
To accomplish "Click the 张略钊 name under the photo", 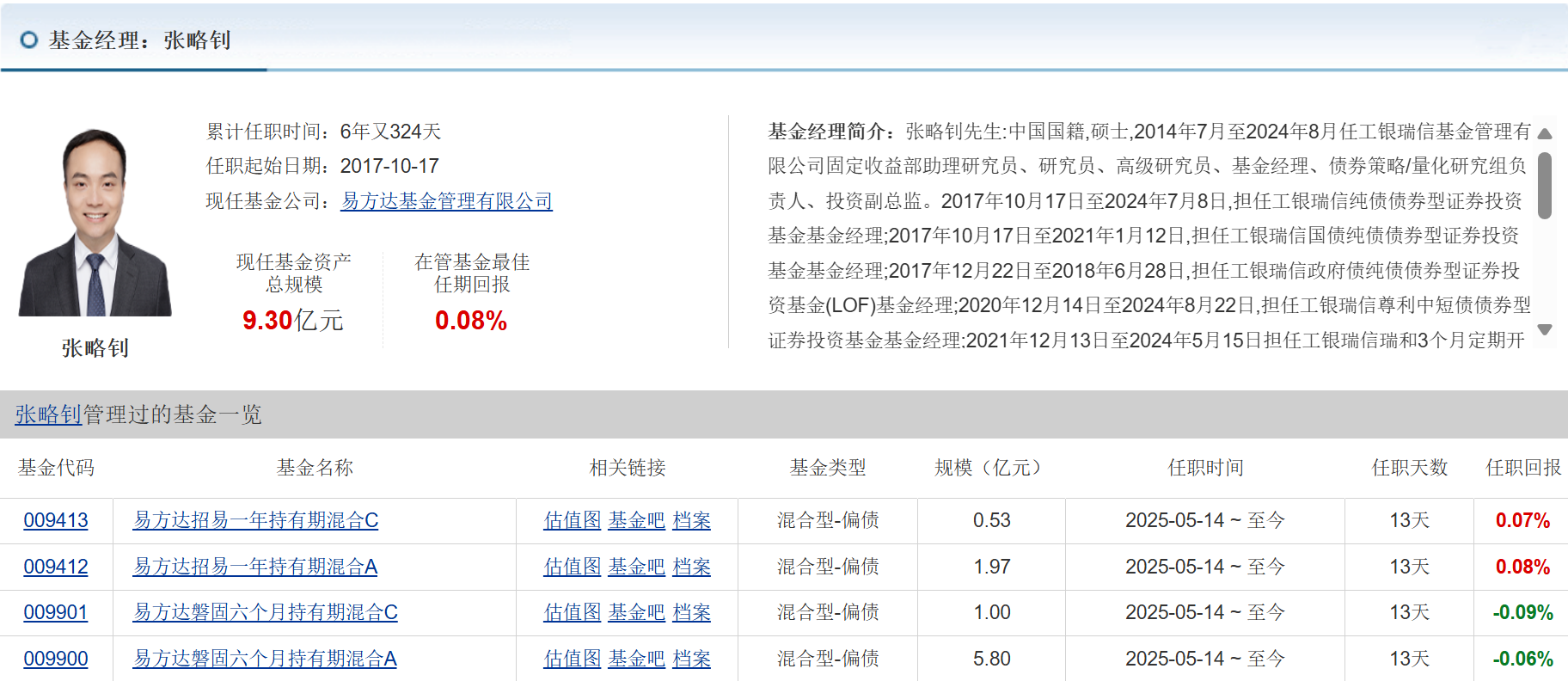I will [95, 348].
